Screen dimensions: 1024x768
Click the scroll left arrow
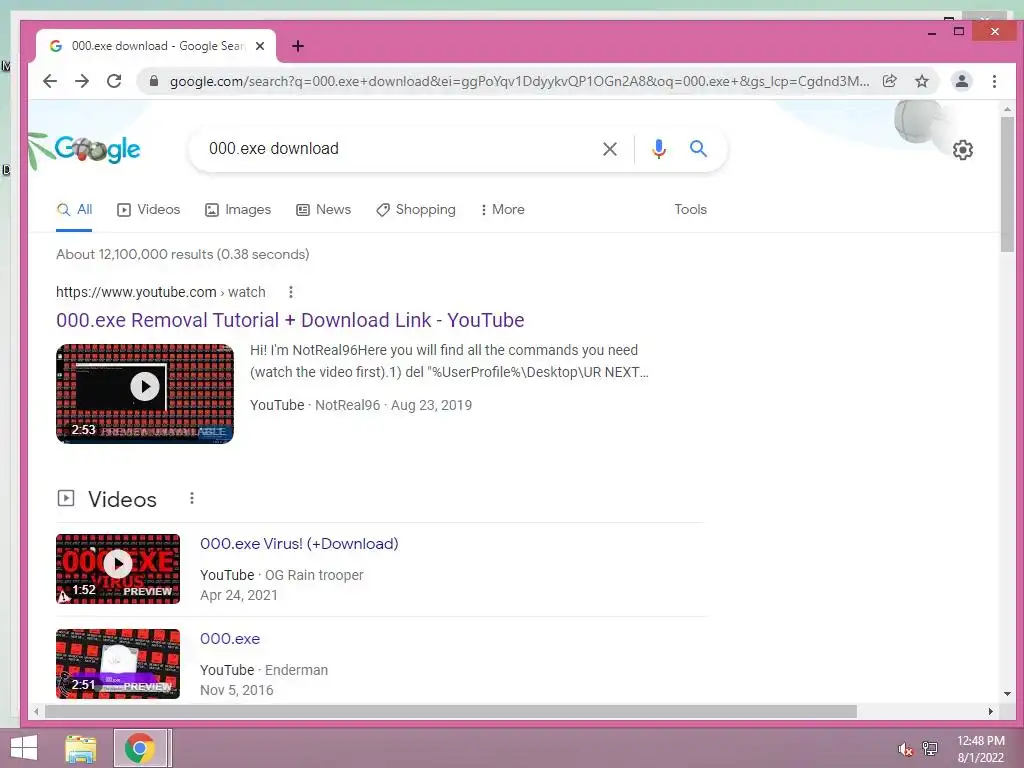[x=36, y=711]
